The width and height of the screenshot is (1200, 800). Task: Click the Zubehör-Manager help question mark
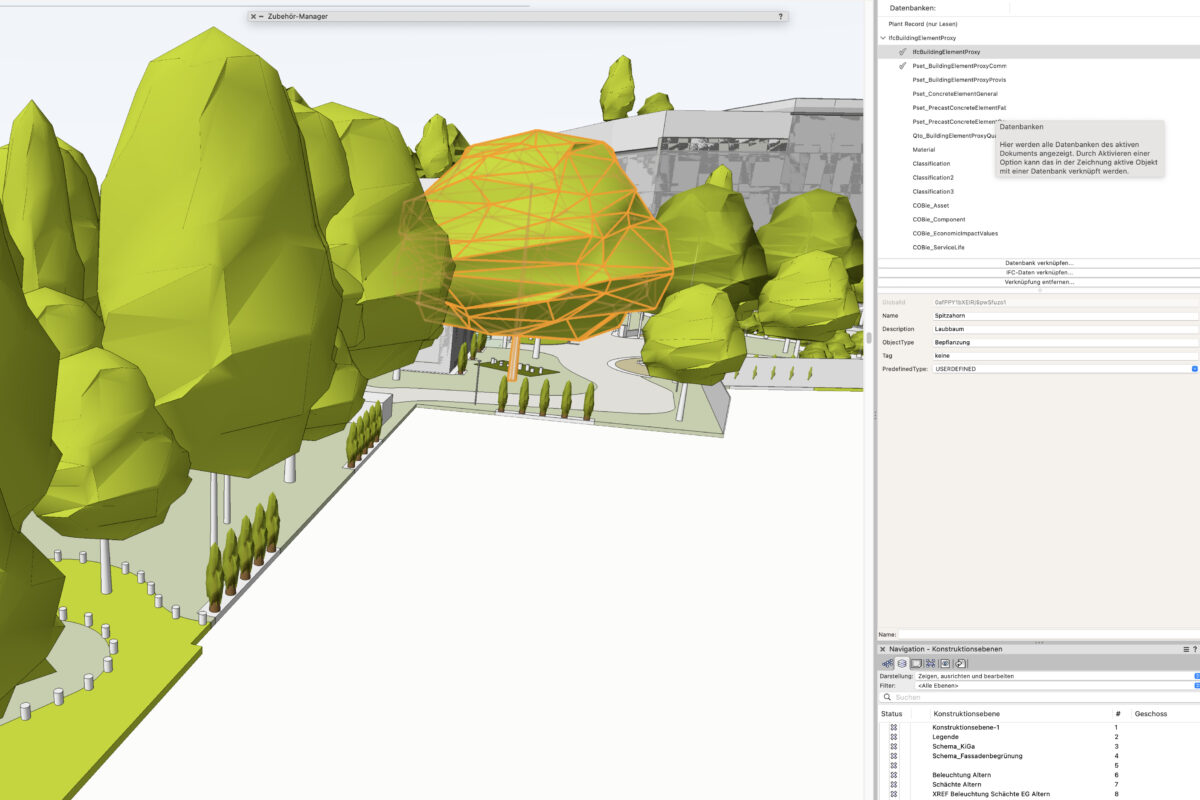[780, 16]
